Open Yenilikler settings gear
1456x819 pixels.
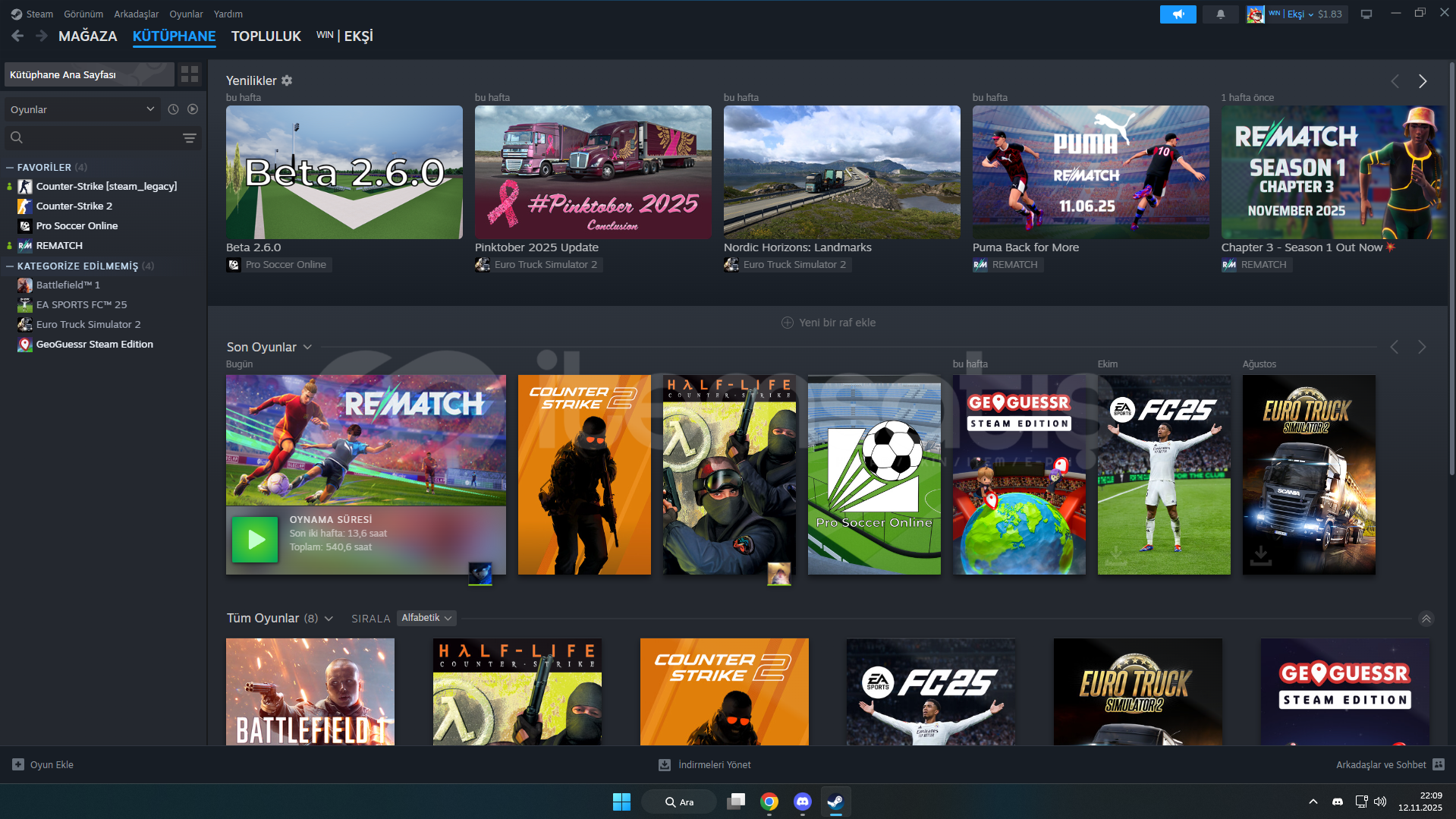tap(287, 80)
